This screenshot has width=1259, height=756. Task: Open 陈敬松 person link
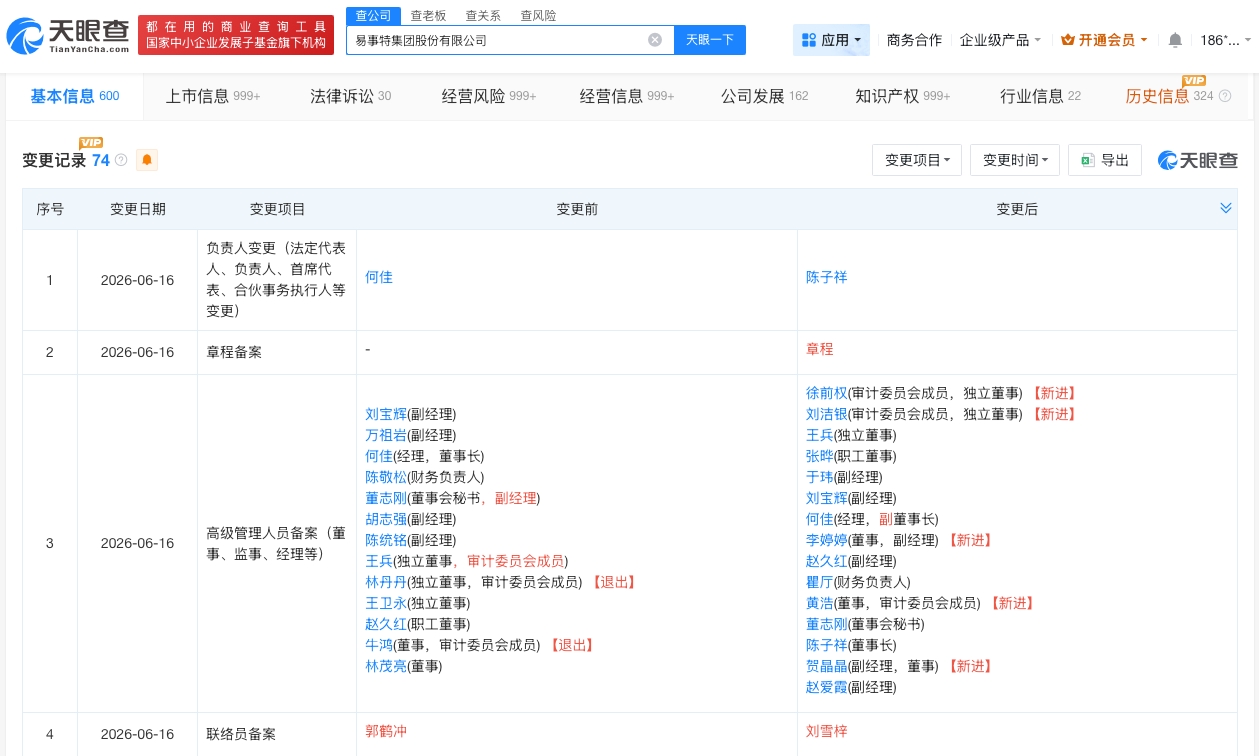[x=386, y=477]
